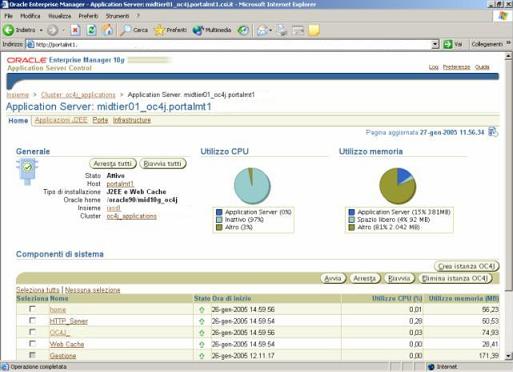The width and height of the screenshot is (513, 372).
Task: Tick the checkbox for OC4J row
Action: click(32, 332)
